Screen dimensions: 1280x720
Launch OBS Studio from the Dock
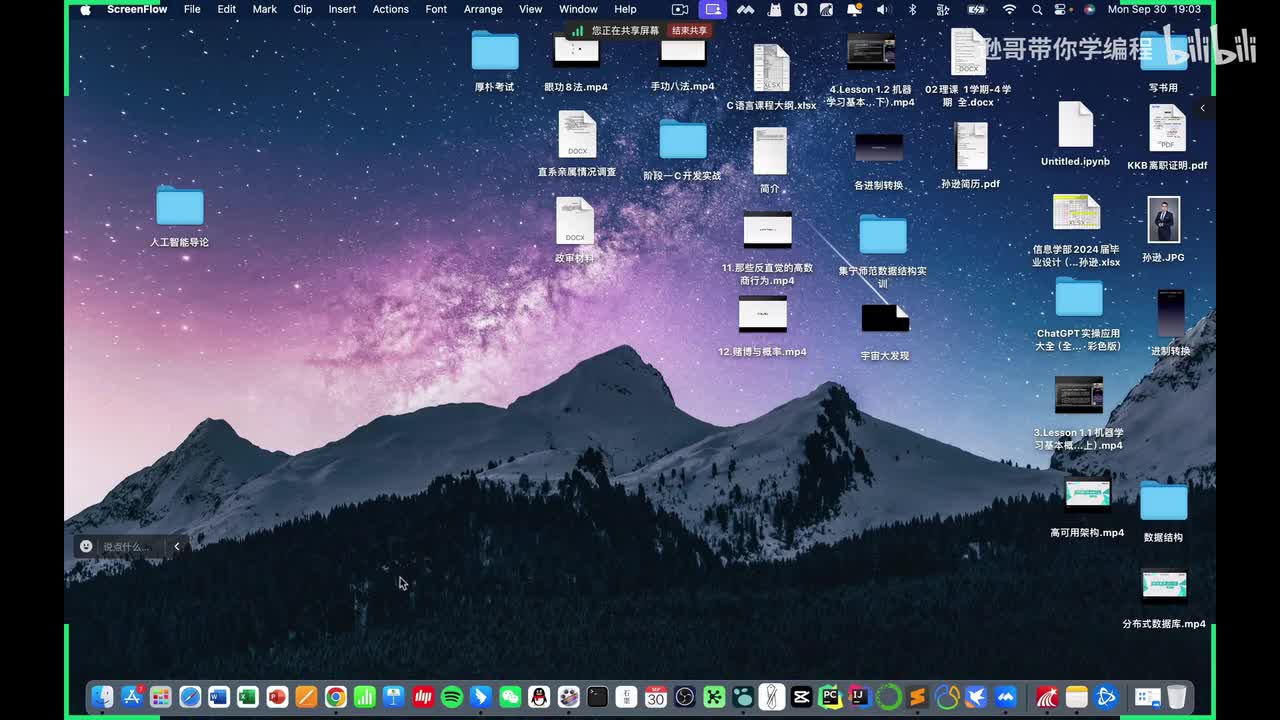point(685,697)
